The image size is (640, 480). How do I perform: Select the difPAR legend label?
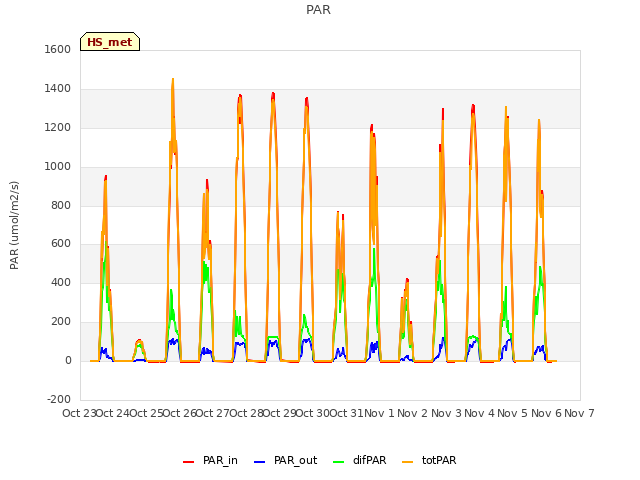pyautogui.click(x=369, y=460)
